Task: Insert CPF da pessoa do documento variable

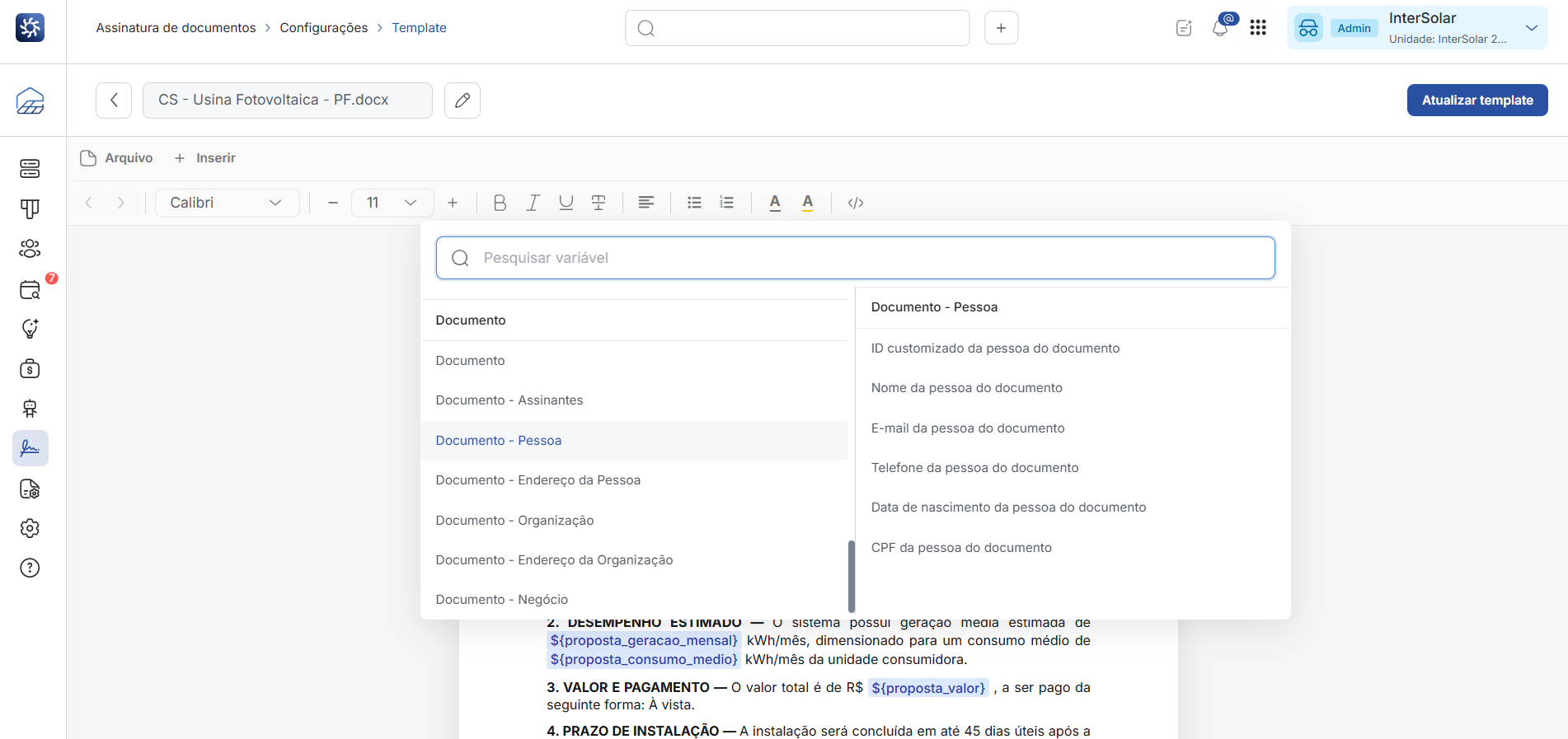Action: [x=1073, y=548]
